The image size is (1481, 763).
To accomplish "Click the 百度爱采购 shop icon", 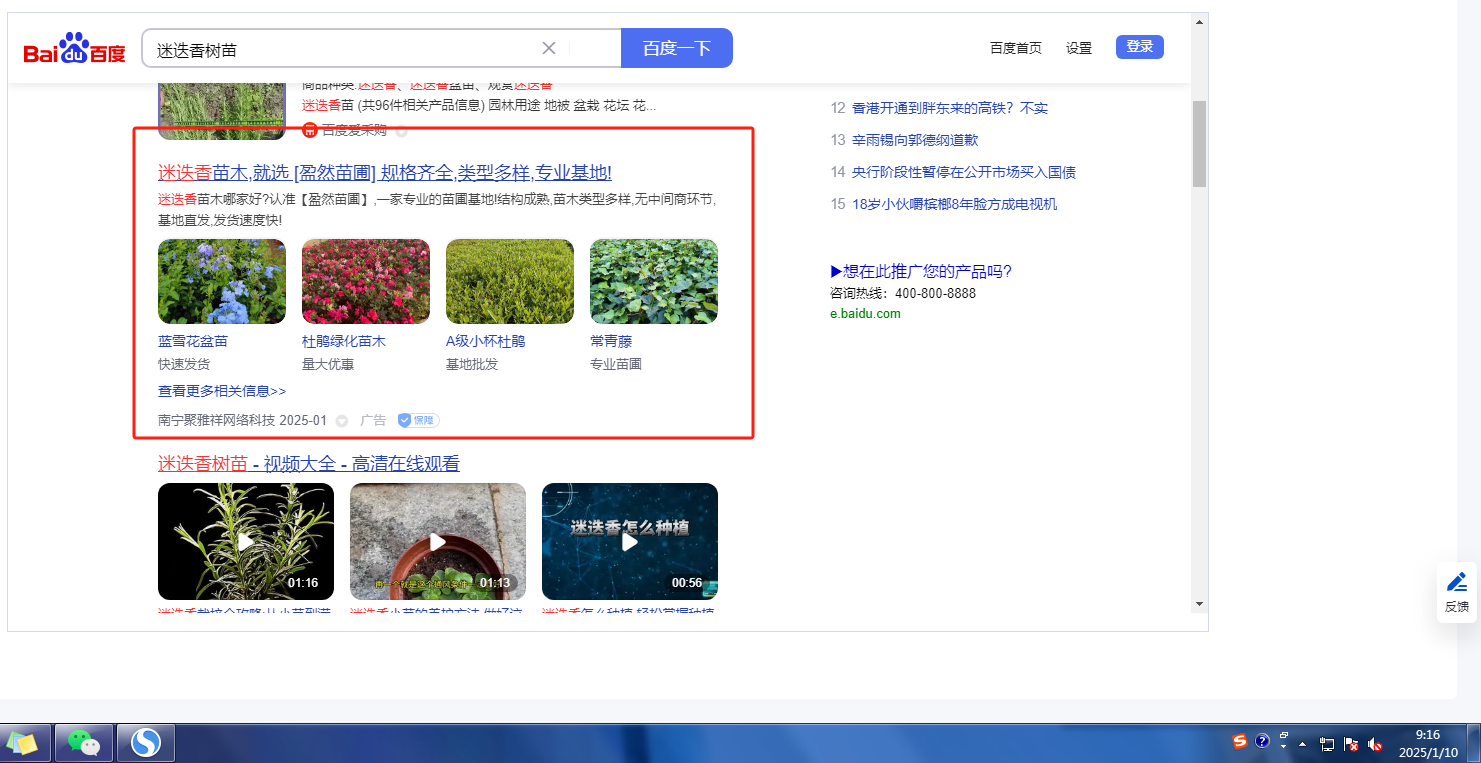I will click(x=310, y=130).
